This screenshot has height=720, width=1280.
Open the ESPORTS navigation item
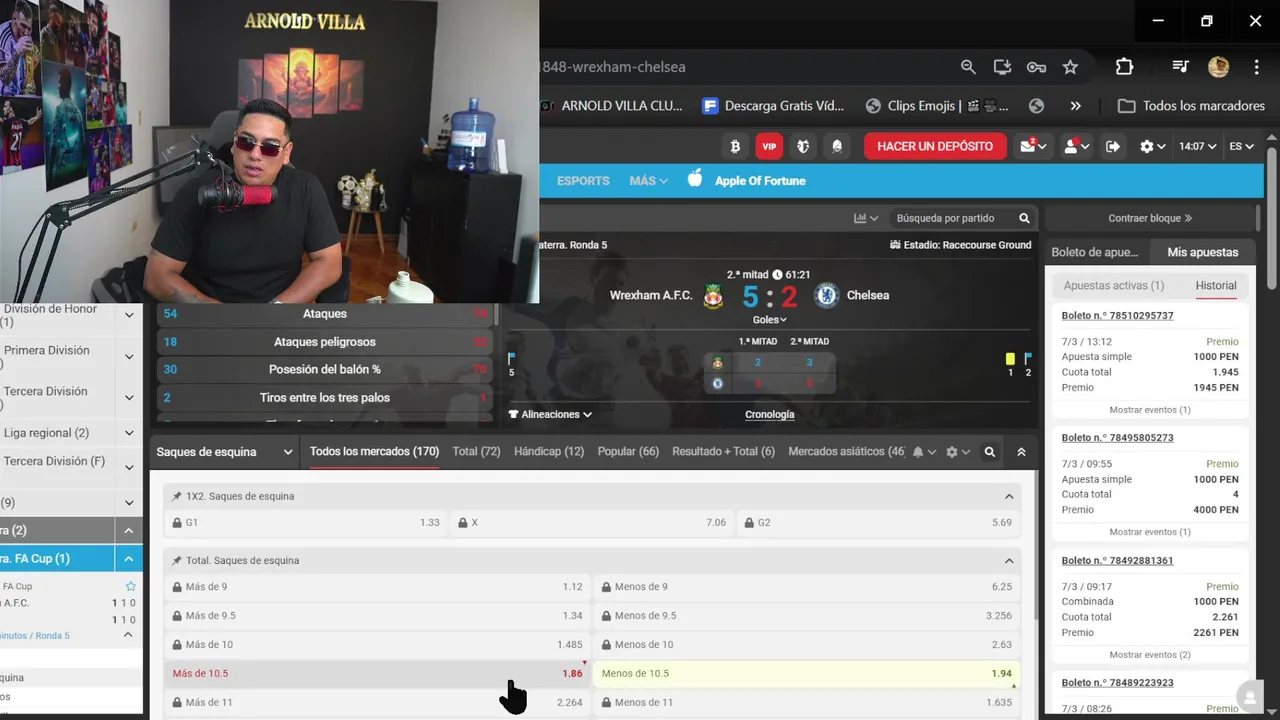pos(583,181)
